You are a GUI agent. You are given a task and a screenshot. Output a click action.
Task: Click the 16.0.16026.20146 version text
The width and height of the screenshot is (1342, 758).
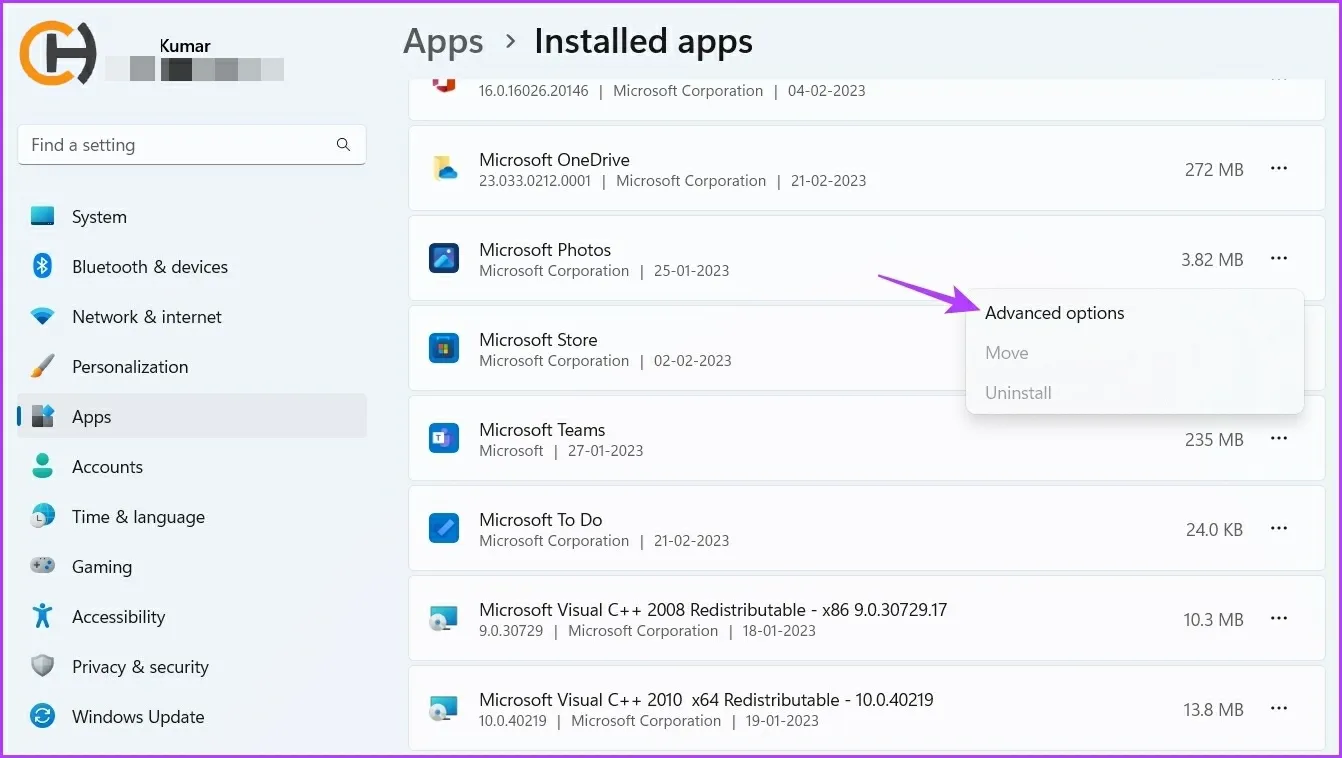pyautogui.click(x=533, y=91)
